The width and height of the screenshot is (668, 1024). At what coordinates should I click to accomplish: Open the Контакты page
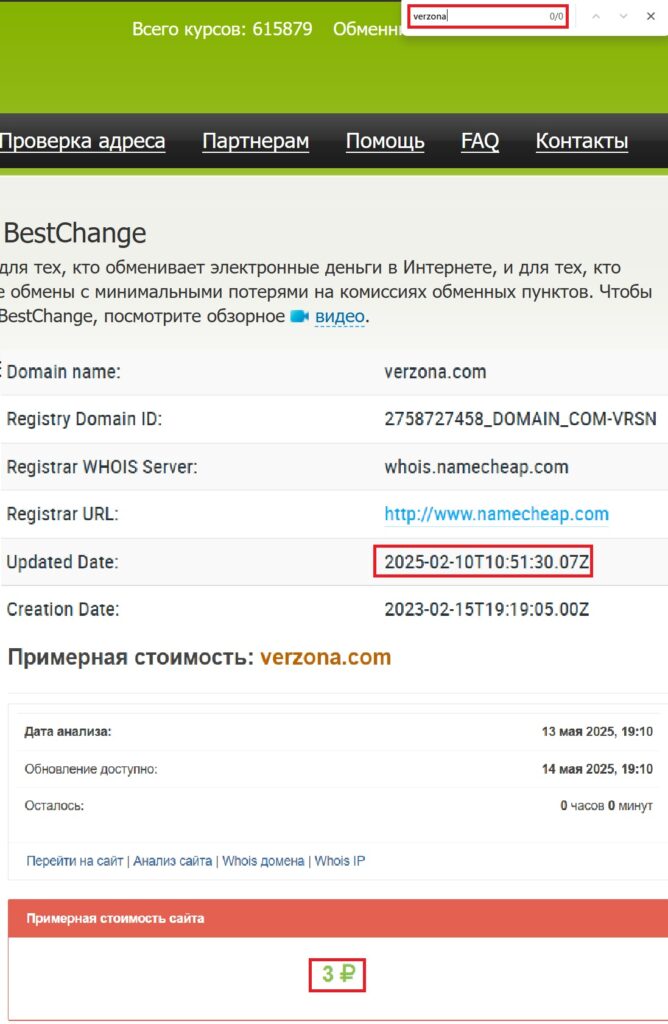582,141
